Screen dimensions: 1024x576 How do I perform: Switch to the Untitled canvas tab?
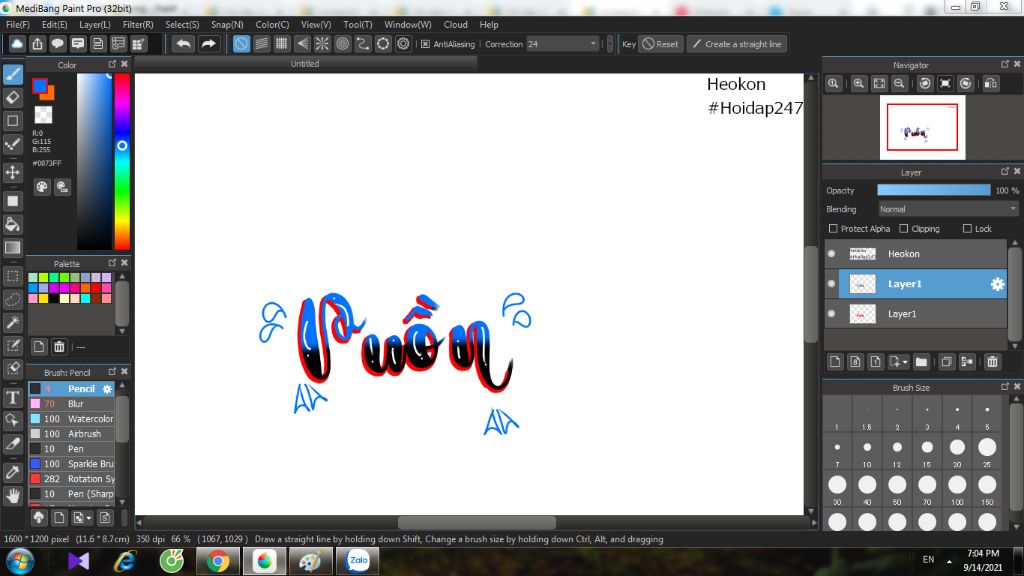(305, 64)
